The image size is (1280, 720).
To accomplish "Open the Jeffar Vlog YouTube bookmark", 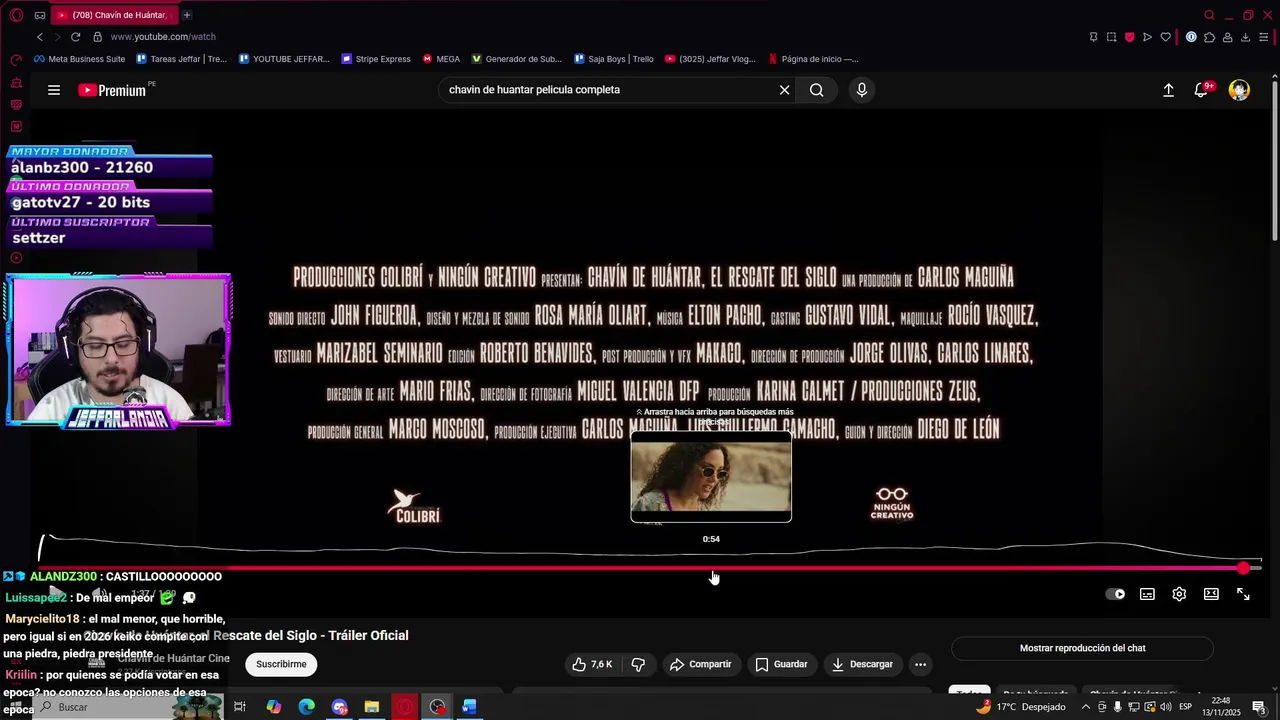I will [x=711, y=59].
